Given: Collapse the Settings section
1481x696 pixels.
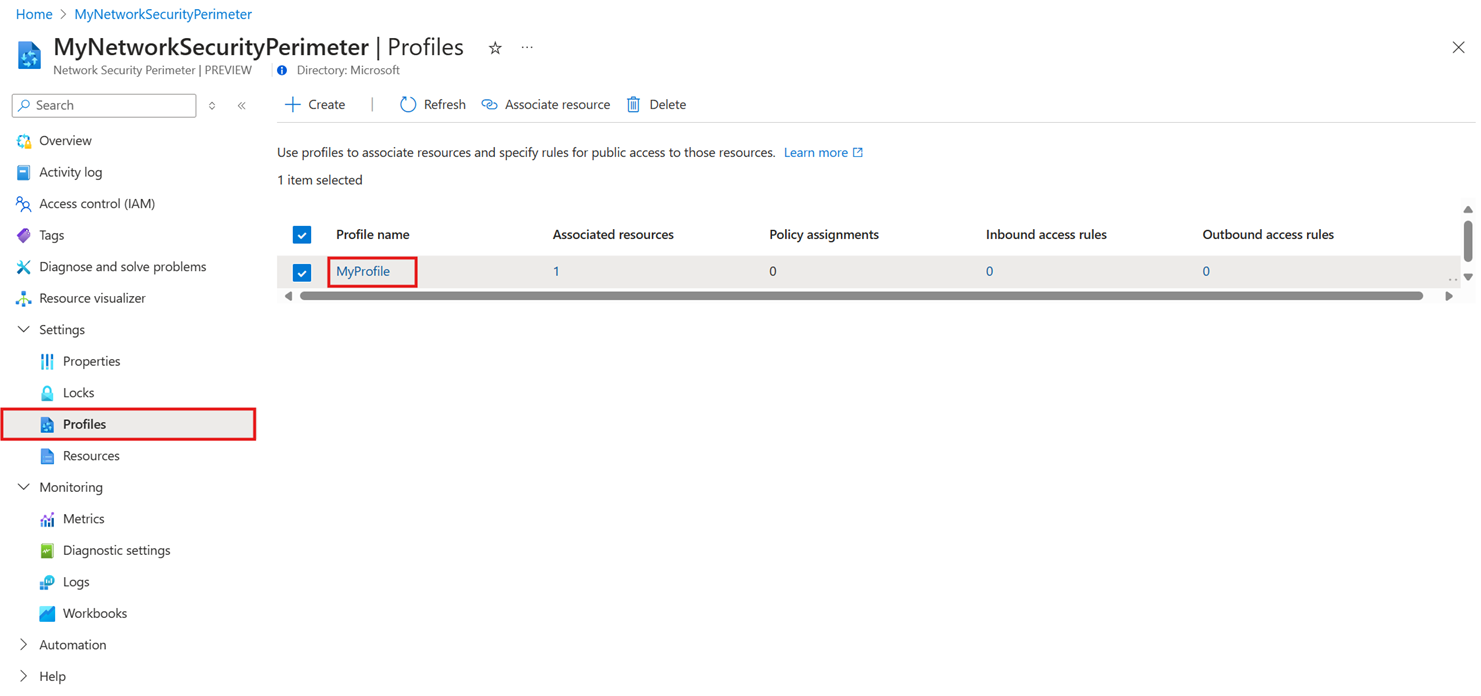Looking at the screenshot, I should (24, 330).
